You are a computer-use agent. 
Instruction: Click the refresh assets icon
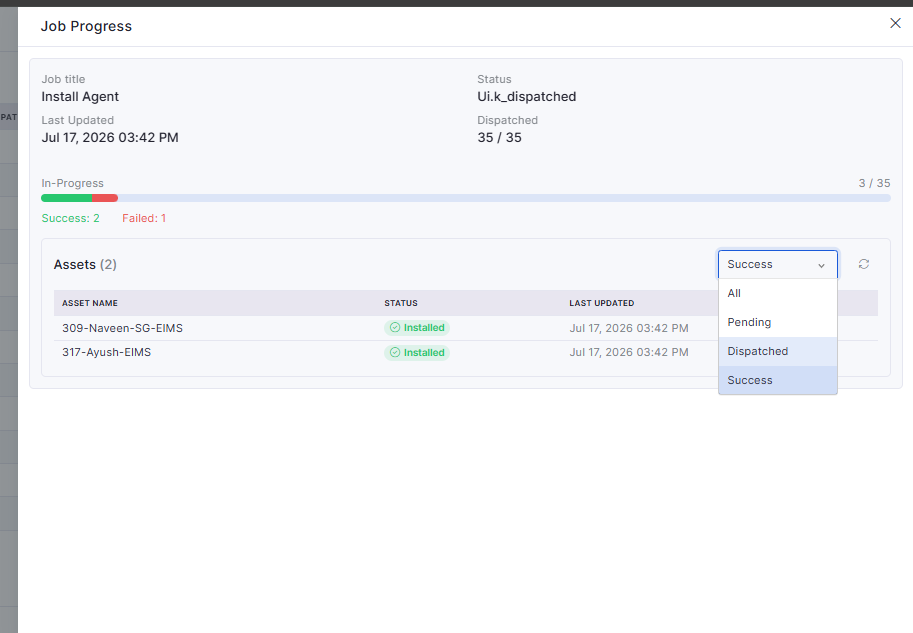tap(864, 264)
